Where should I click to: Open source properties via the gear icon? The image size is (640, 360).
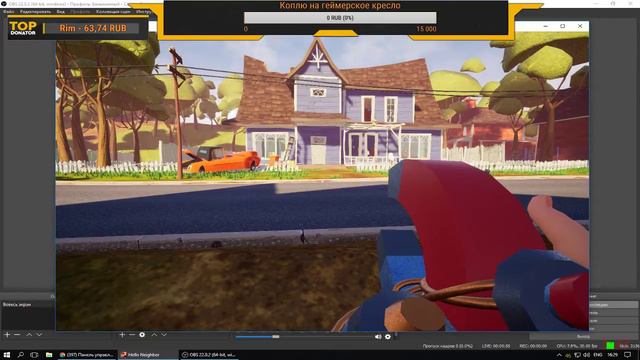(x=142, y=335)
